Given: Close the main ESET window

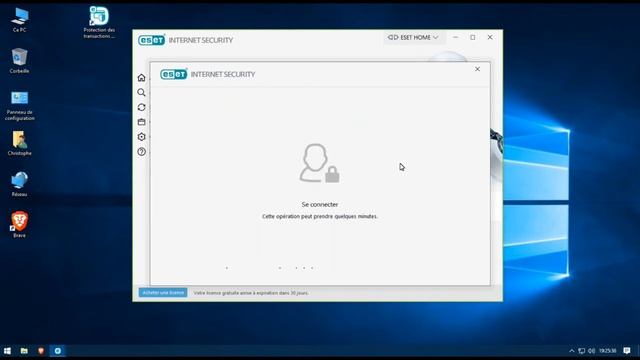Looking at the screenshot, I should coord(490,37).
